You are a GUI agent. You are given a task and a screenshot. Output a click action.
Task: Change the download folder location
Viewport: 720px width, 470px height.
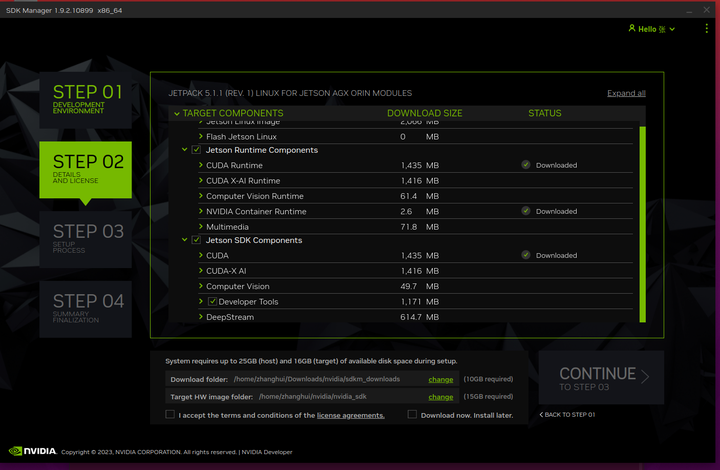coord(440,379)
